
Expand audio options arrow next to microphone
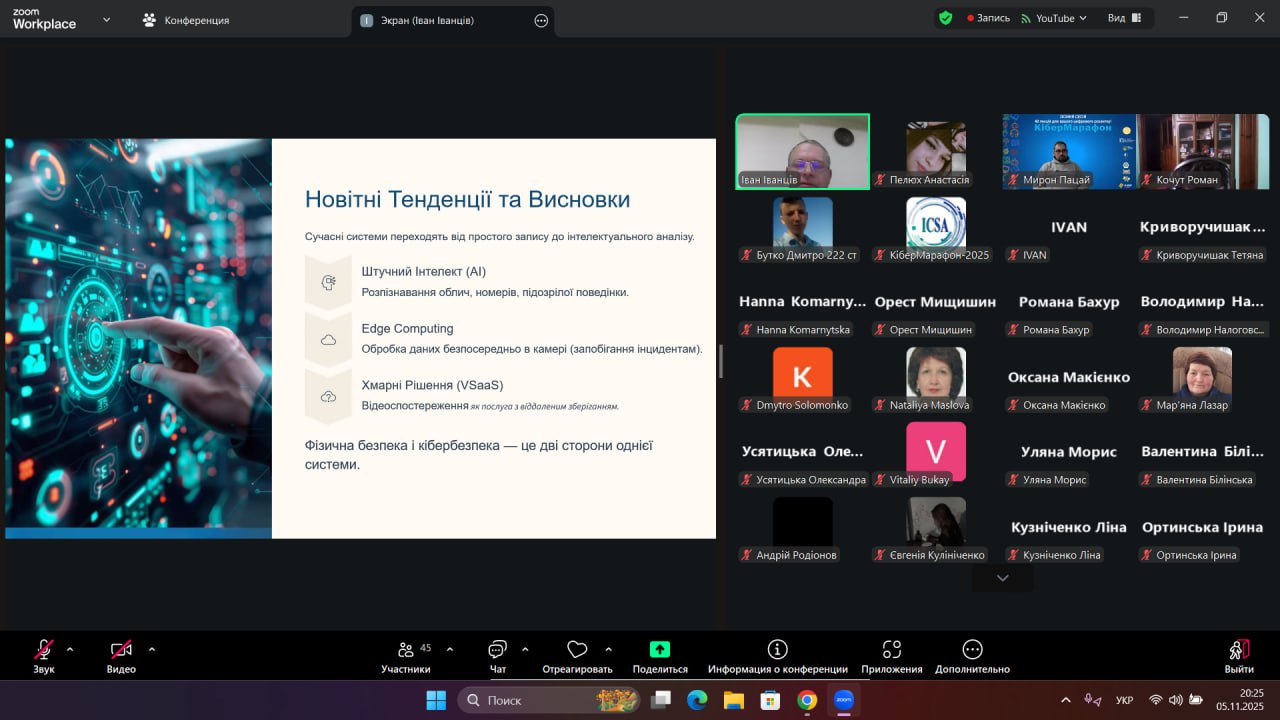[x=70, y=649]
